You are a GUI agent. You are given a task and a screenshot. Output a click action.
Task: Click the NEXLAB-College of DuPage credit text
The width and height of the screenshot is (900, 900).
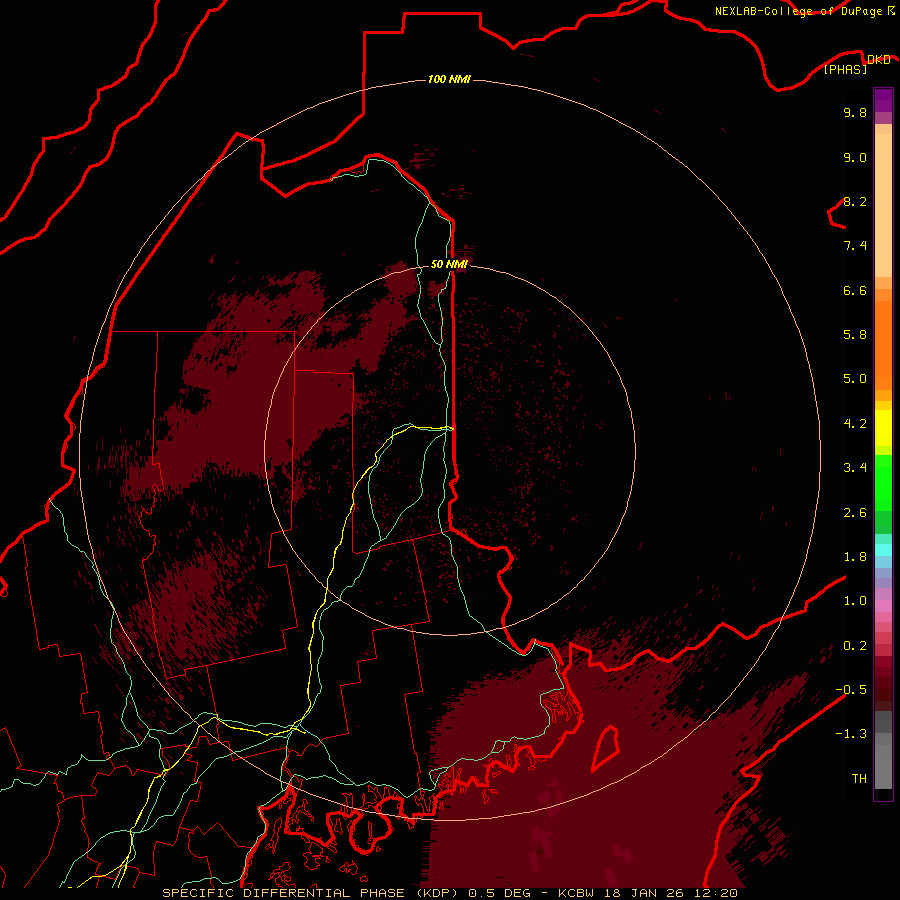[798, 11]
